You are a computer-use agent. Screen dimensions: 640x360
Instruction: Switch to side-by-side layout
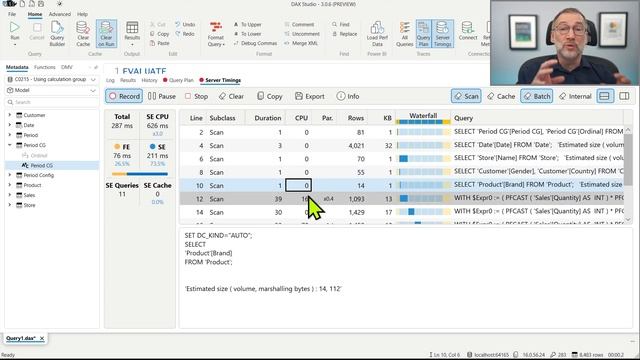tap(624, 96)
